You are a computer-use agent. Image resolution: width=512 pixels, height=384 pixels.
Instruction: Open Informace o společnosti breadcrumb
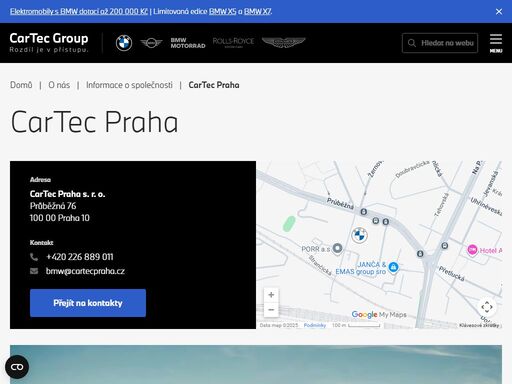pyautogui.click(x=129, y=85)
